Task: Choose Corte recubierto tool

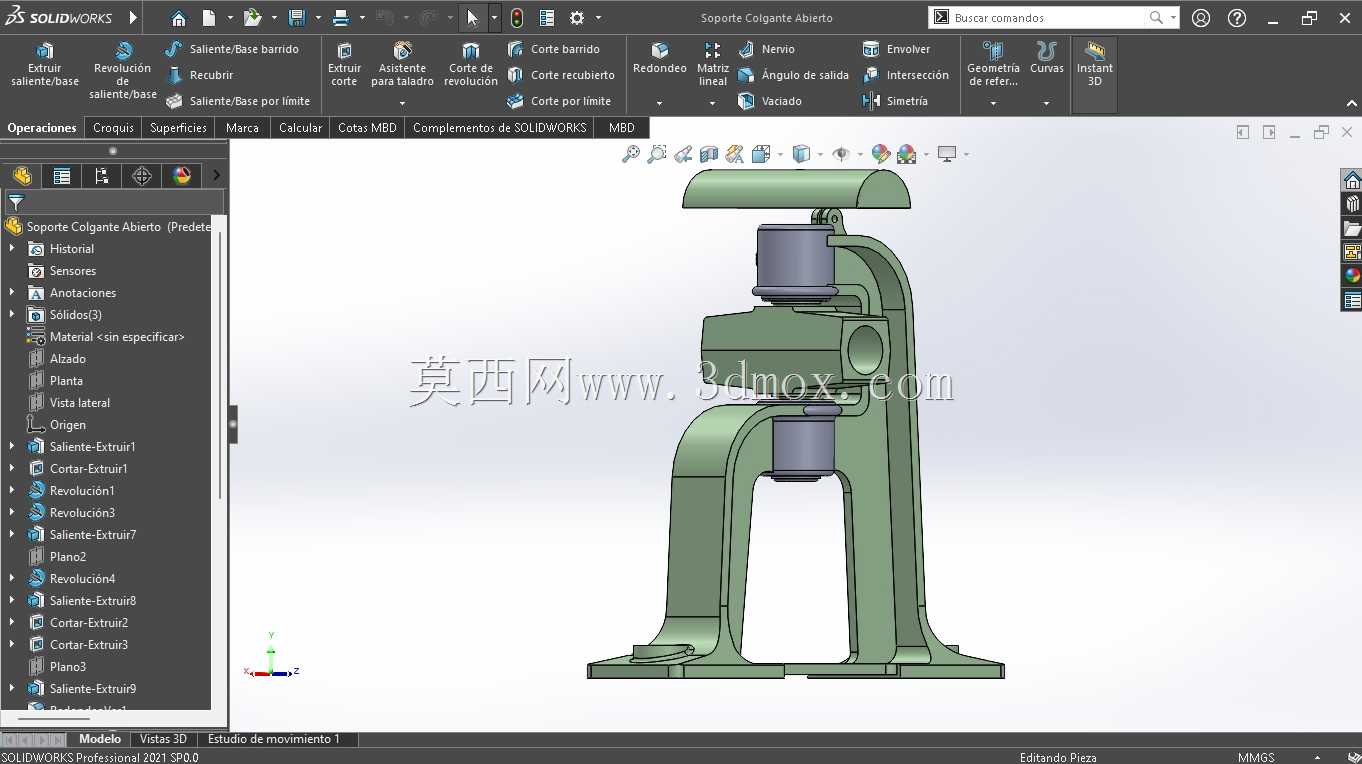Action: point(561,75)
